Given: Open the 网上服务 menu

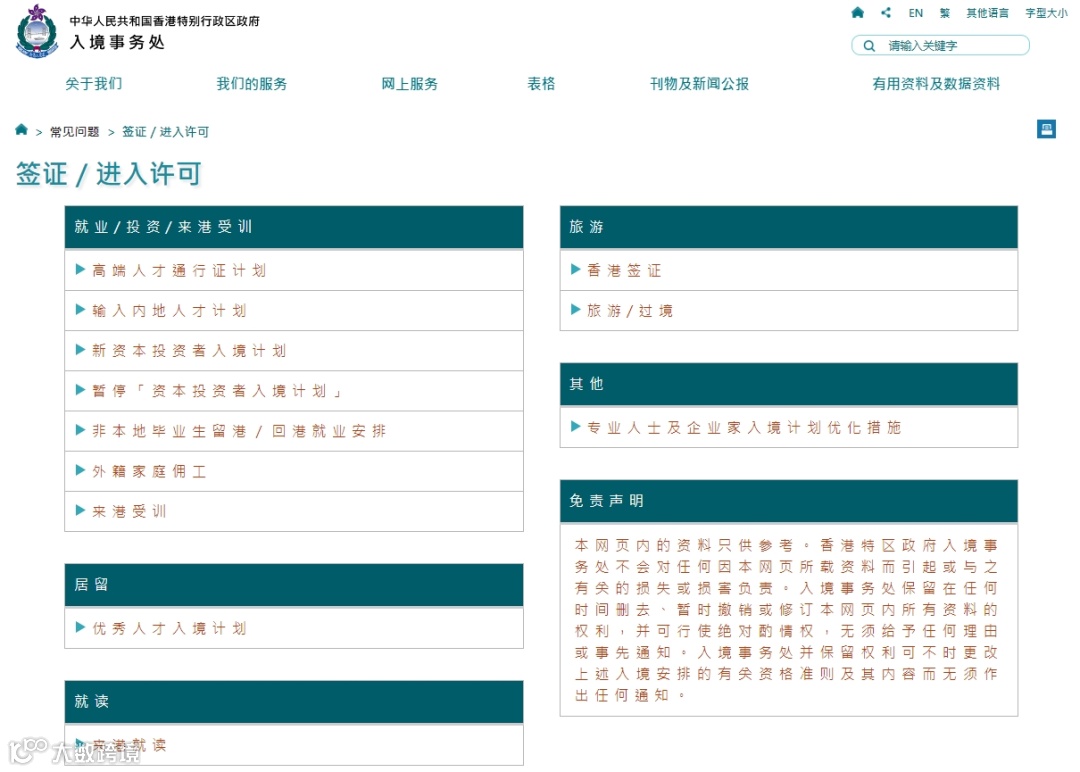Looking at the screenshot, I should tap(409, 83).
